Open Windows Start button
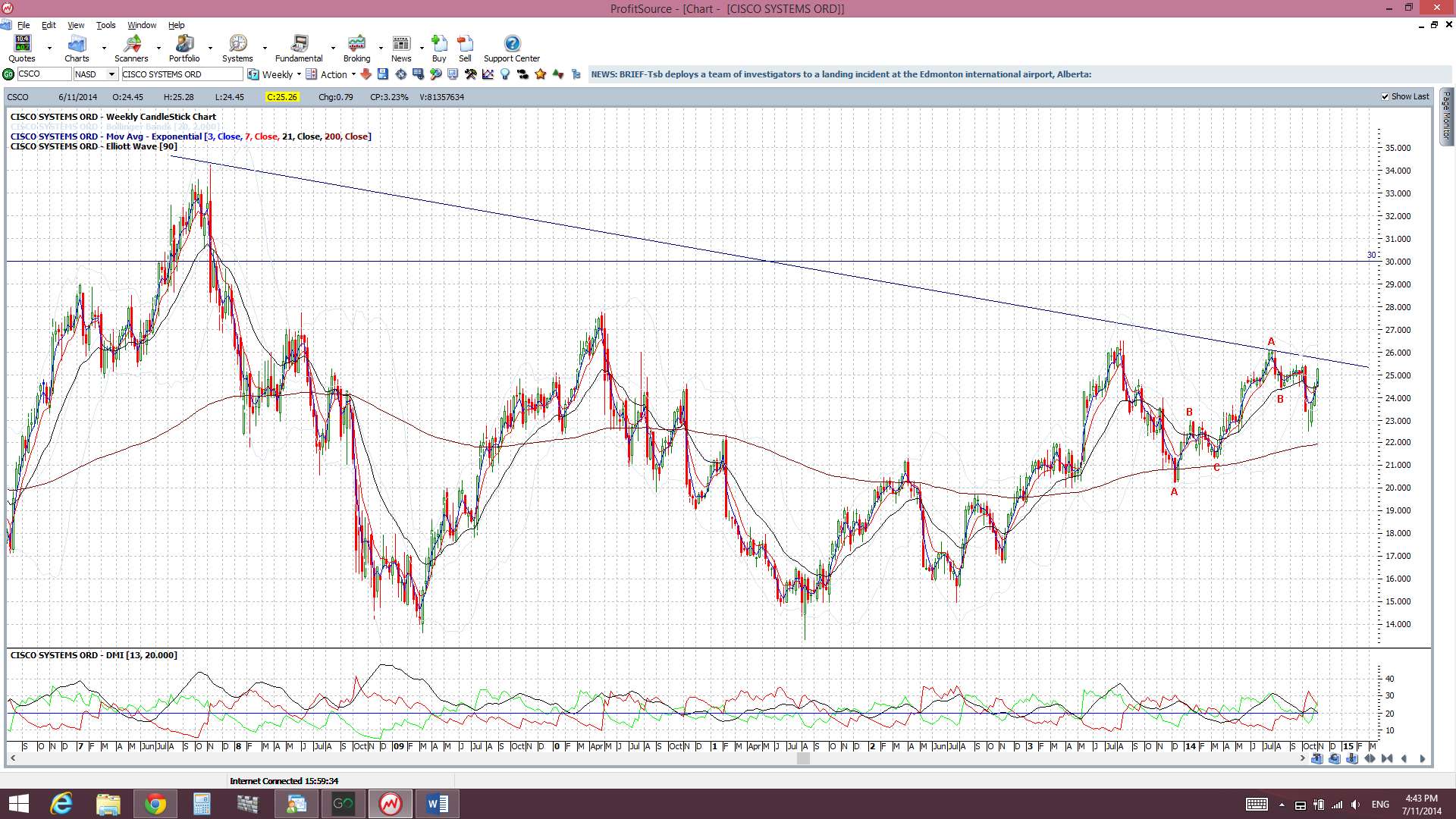This screenshot has height=819, width=1456. pos(18,804)
